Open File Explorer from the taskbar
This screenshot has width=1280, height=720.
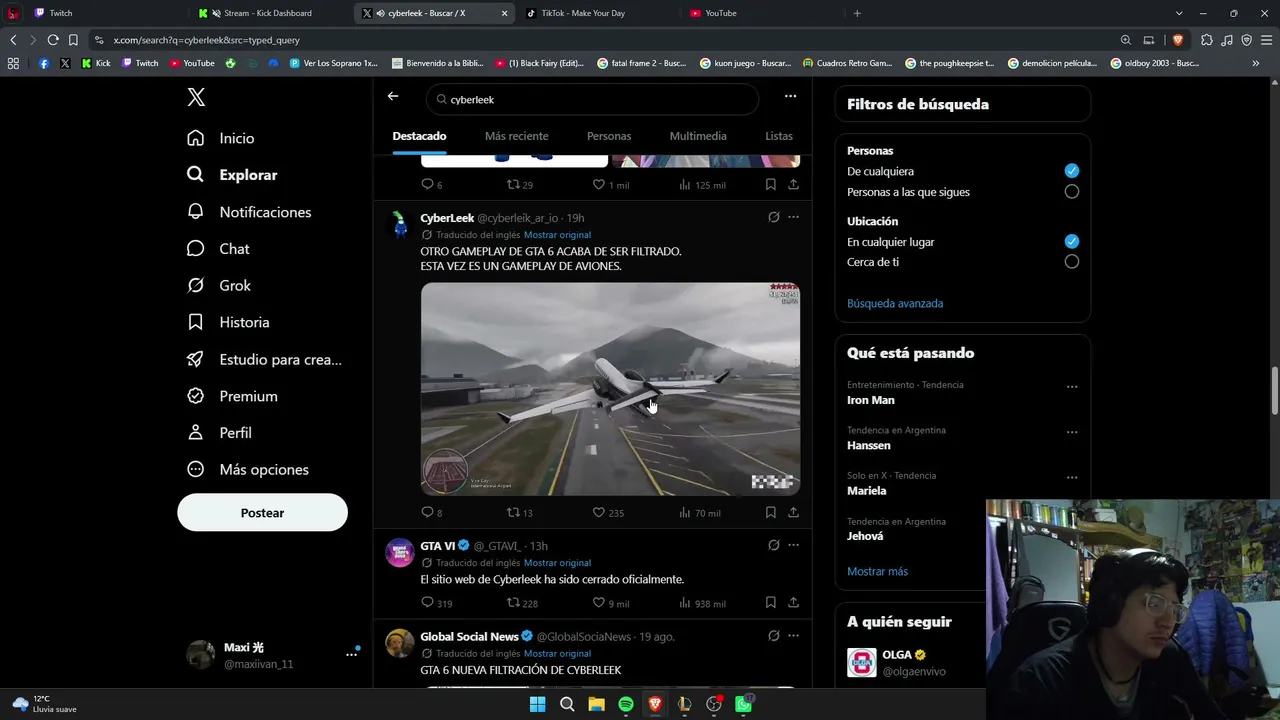coord(596,704)
